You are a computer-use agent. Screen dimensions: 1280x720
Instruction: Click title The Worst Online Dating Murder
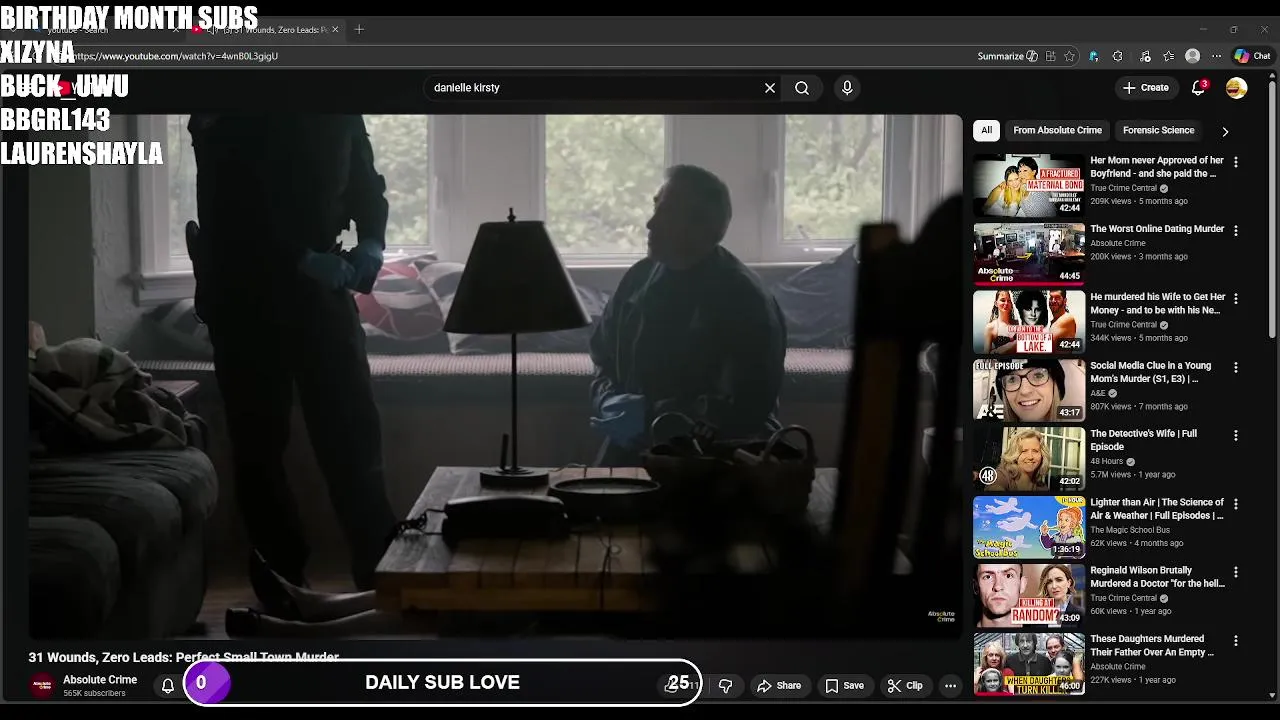[1157, 229]
